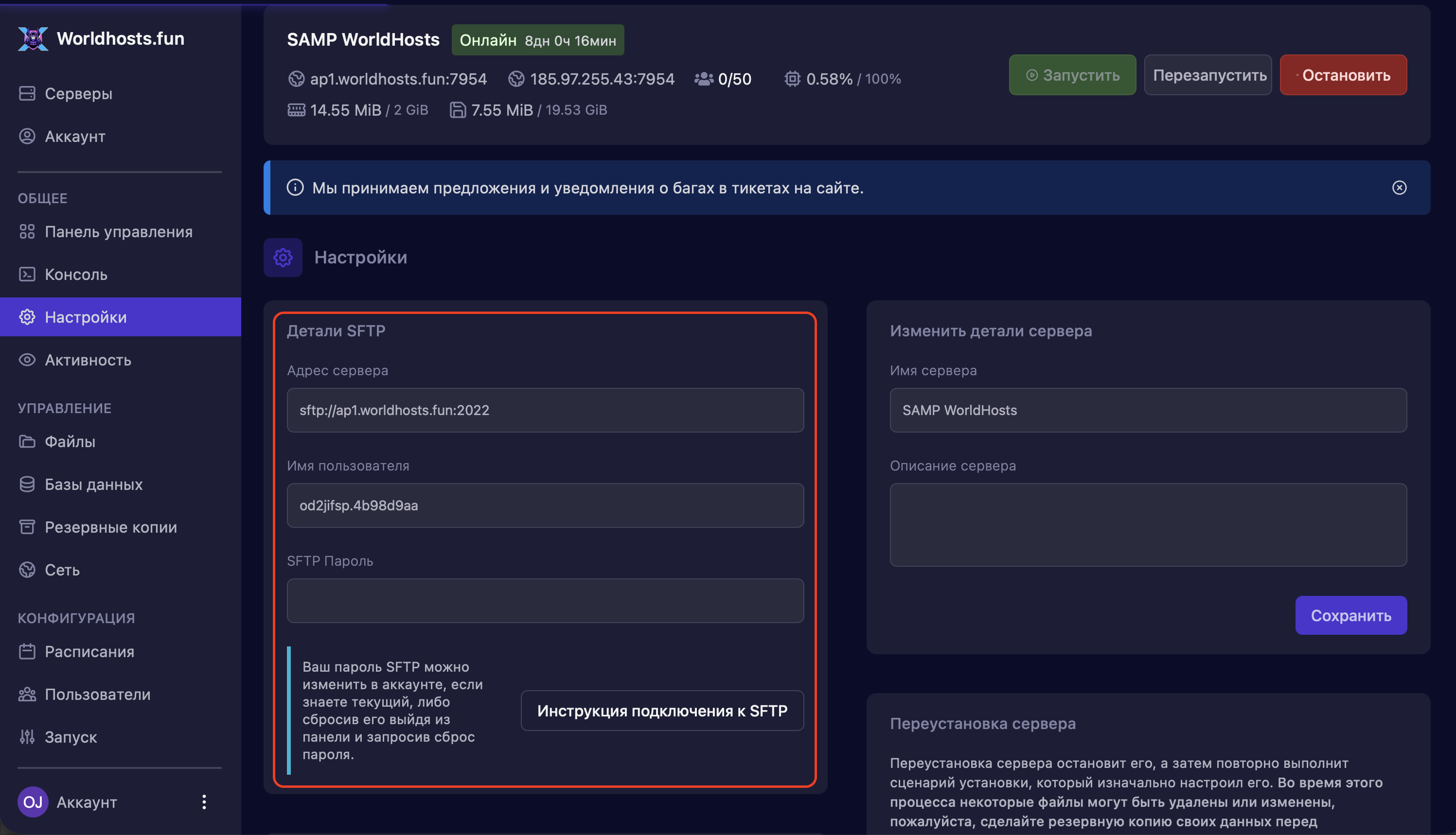
Task: Click the globe icon by ap1.worldhosts.fun:7954
Action: (x=296, y=79)
